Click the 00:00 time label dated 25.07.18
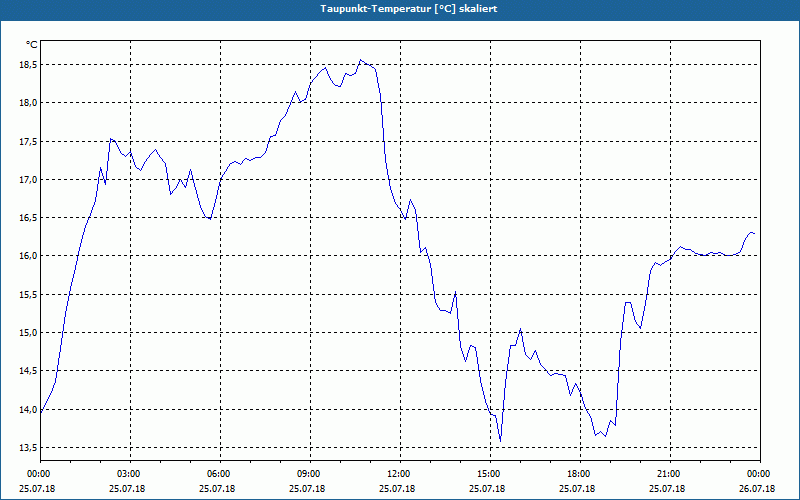The height and width of the screenshot is (500, 800). point(37,474)
